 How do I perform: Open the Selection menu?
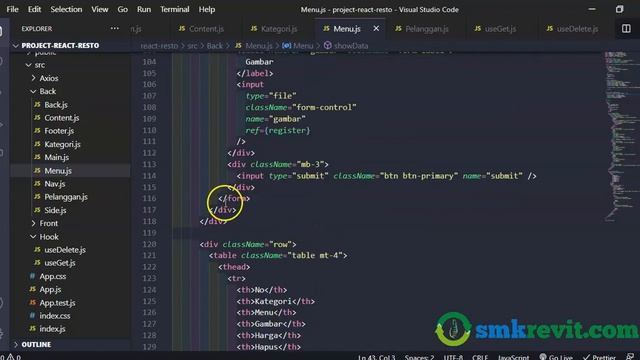tap(66, 9)
